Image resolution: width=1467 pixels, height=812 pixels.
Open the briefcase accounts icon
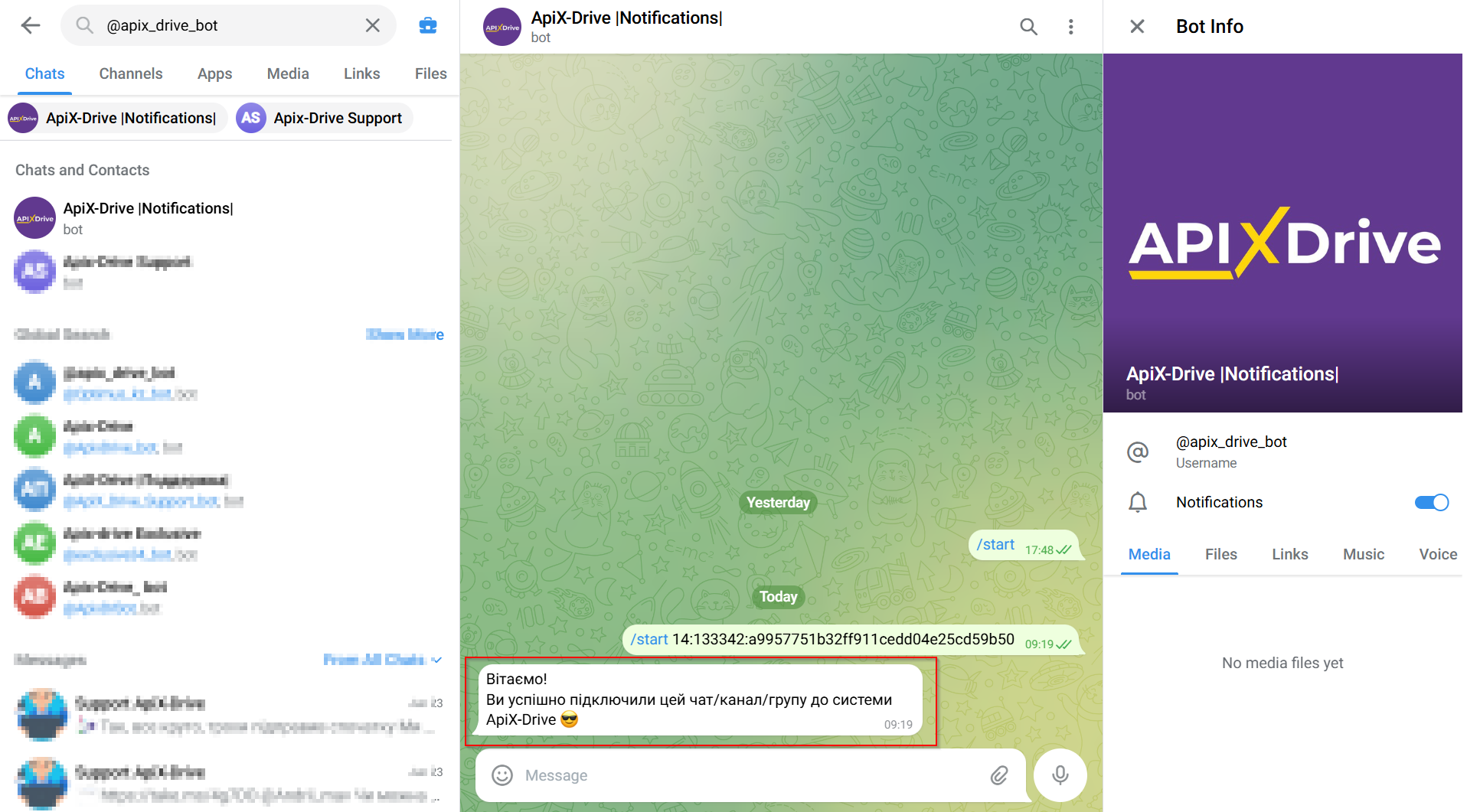pos(428,25)
